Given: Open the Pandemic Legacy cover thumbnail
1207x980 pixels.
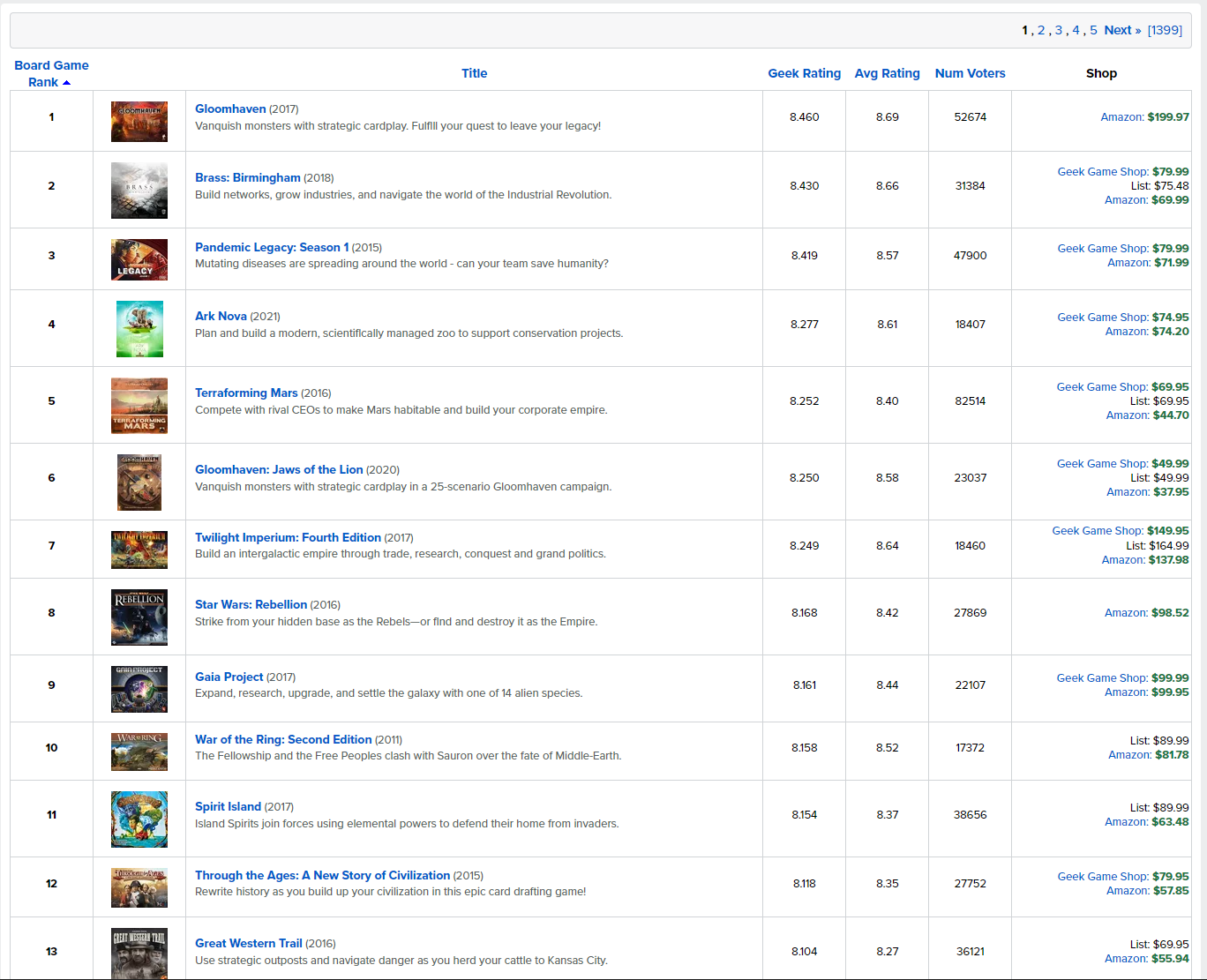Looking at the screenshot, I should tap(139, 259).
